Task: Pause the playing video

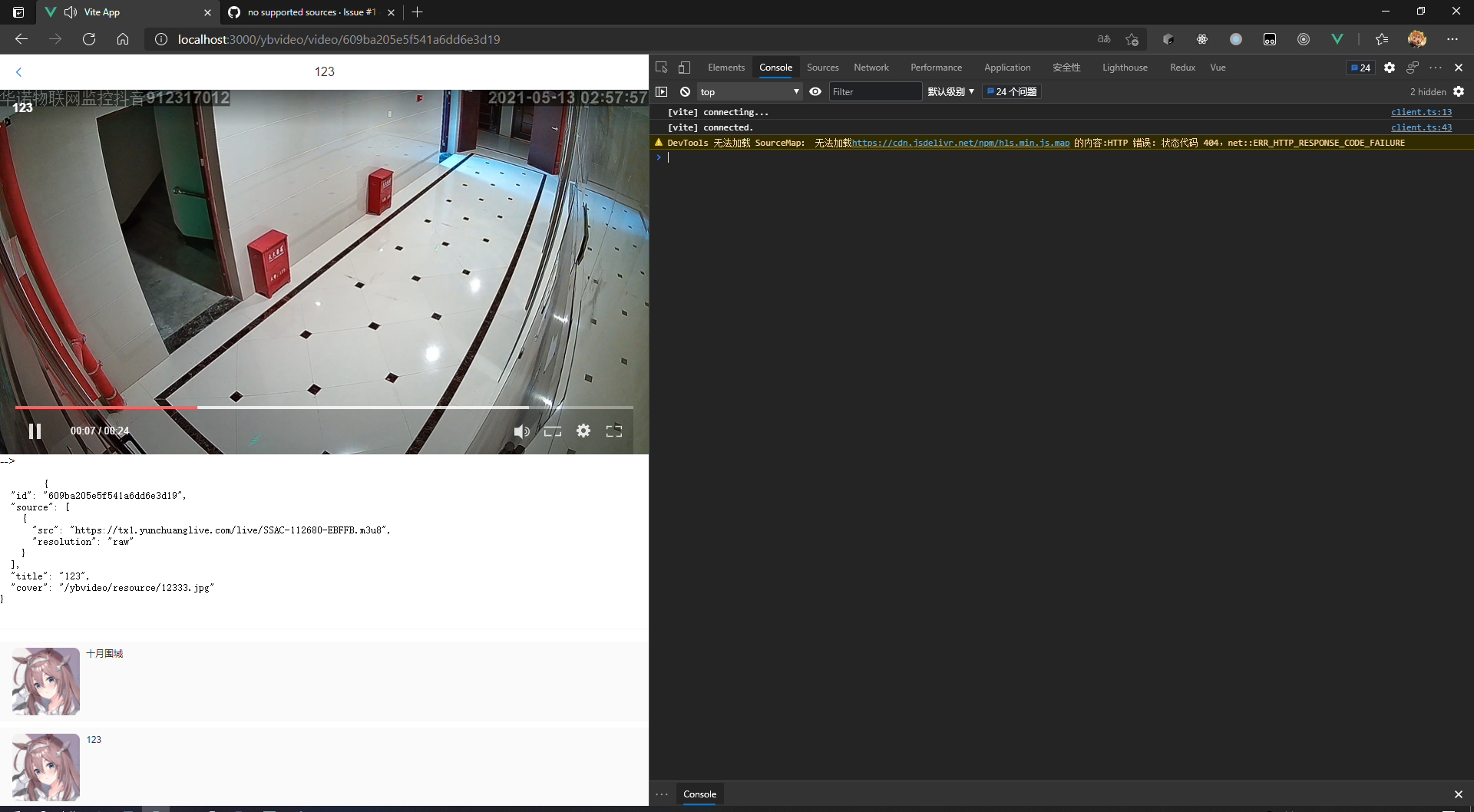Action: click(x=35, y=431)
